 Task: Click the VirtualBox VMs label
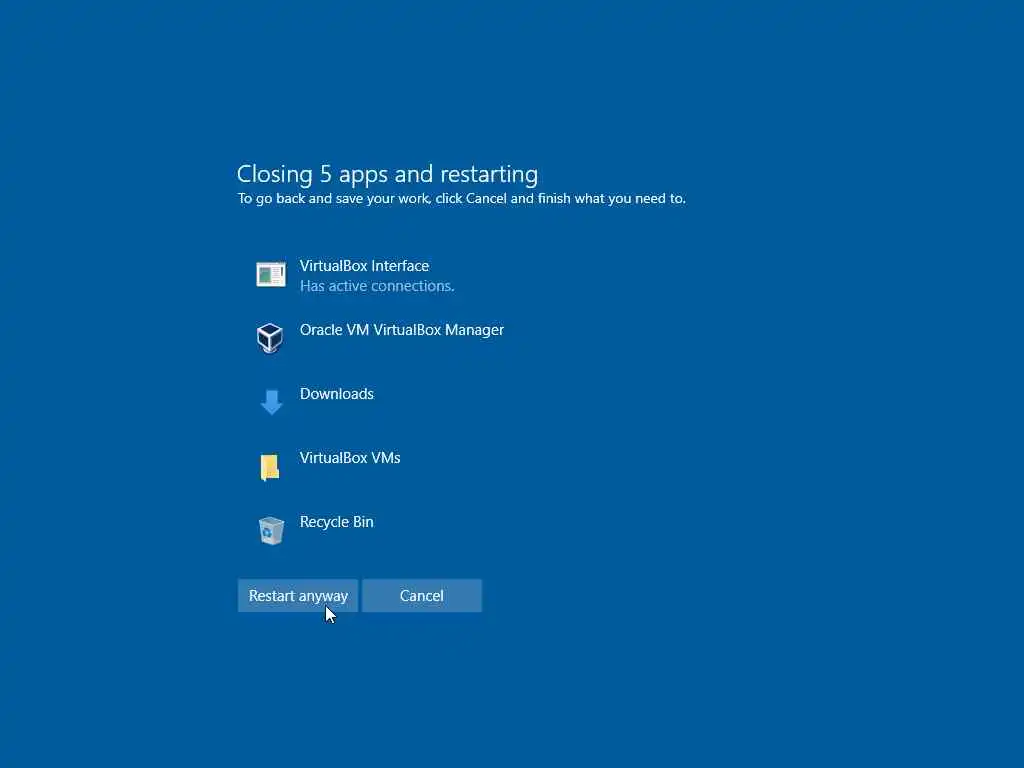[x=350, y=458]
